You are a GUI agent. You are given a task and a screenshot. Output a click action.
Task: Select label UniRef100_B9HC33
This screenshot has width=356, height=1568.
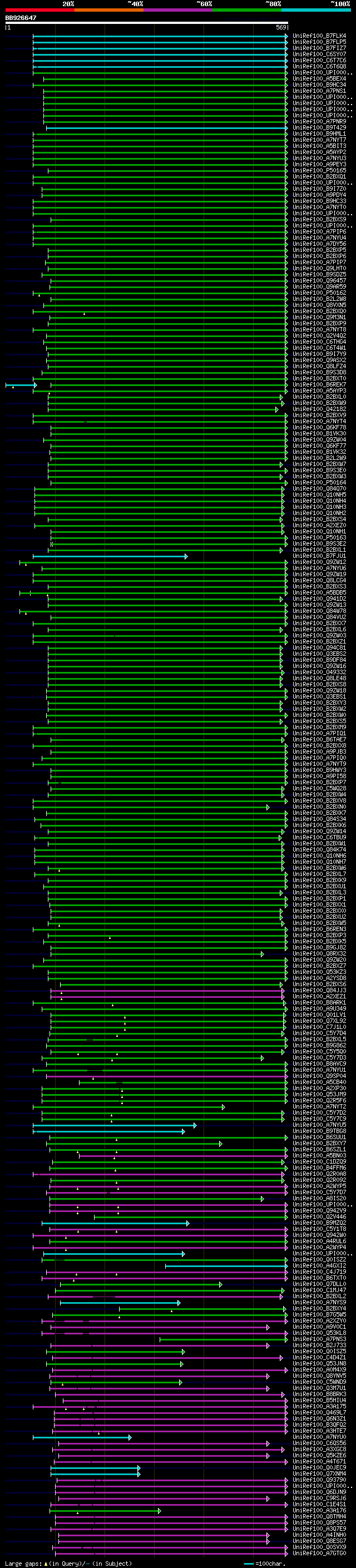319,201
